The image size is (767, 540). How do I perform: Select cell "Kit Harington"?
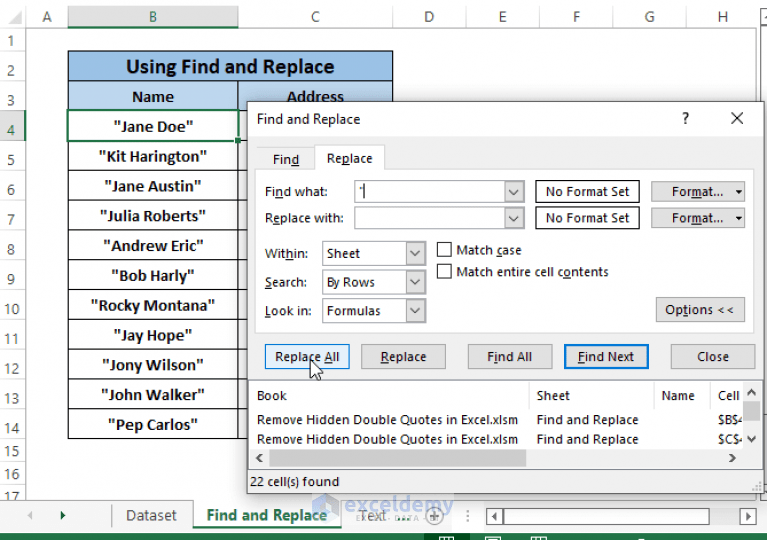[x=153, y=157]
